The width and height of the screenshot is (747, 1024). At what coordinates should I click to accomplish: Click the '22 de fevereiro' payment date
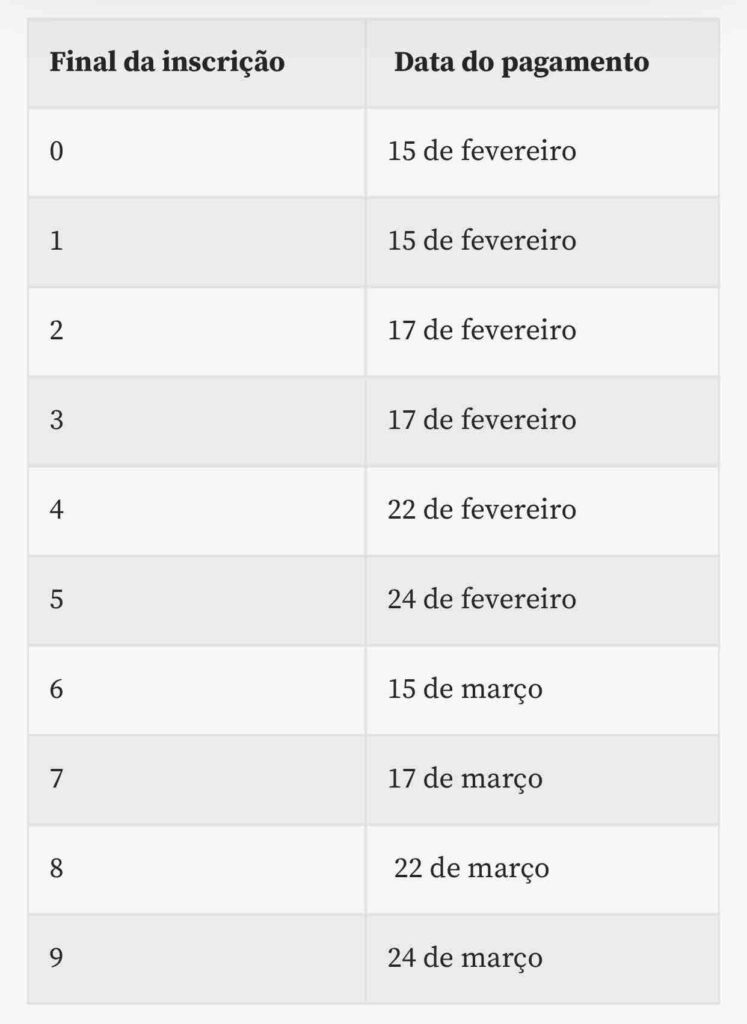[x=482, y=509]
